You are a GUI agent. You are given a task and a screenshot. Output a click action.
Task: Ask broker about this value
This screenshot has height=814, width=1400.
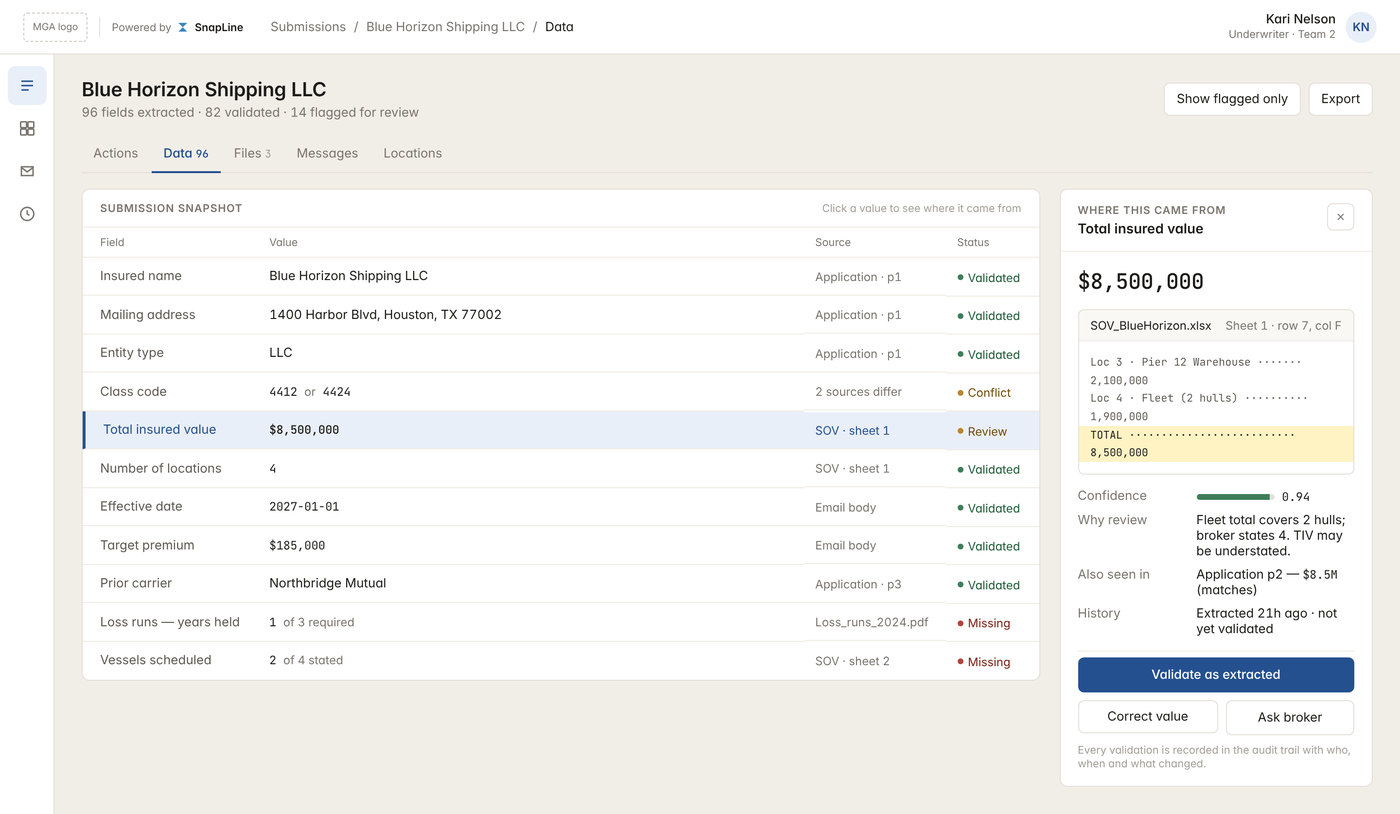[1290, 717]
